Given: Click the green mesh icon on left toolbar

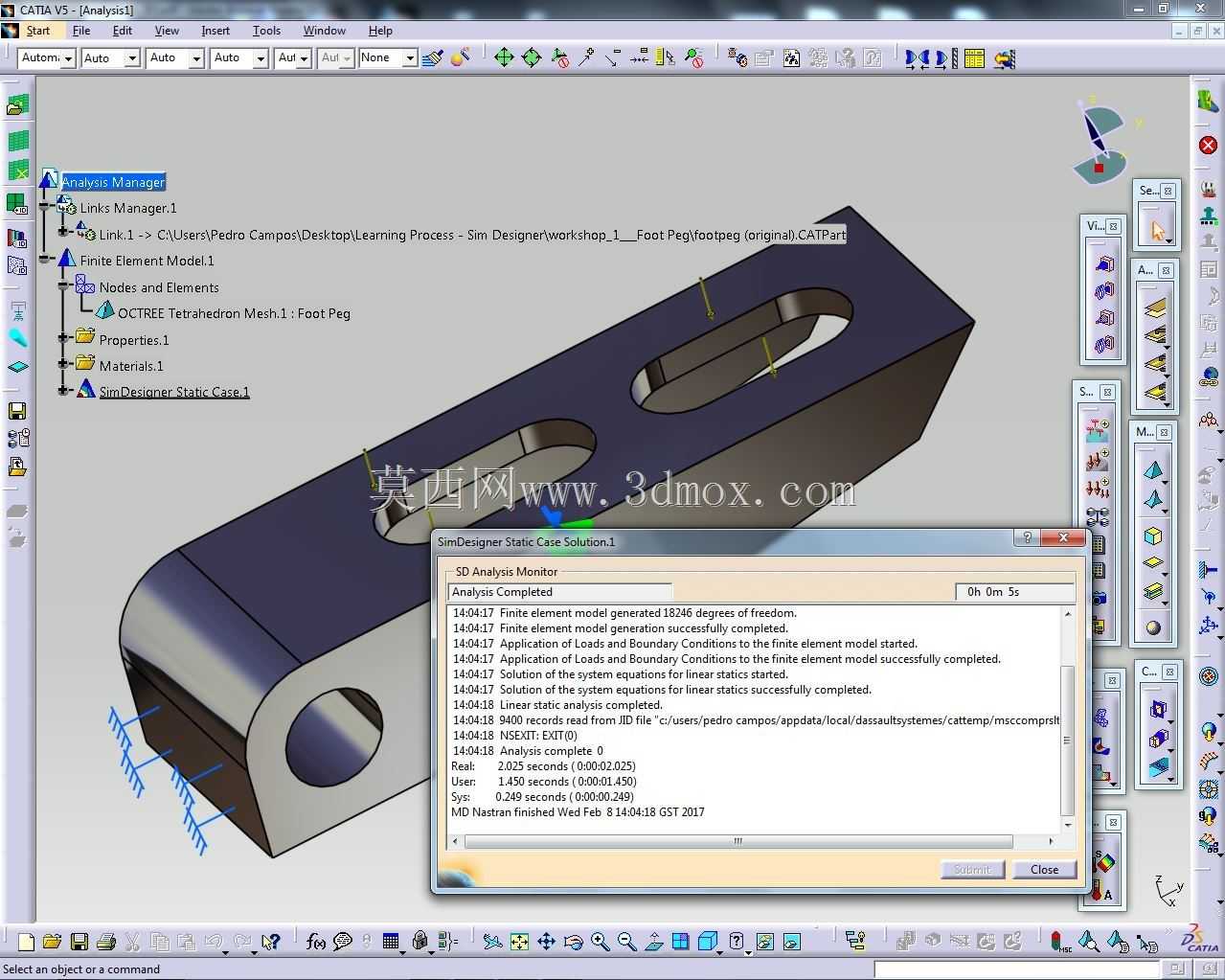Looking at the screenshot, I should pos(18,141).
